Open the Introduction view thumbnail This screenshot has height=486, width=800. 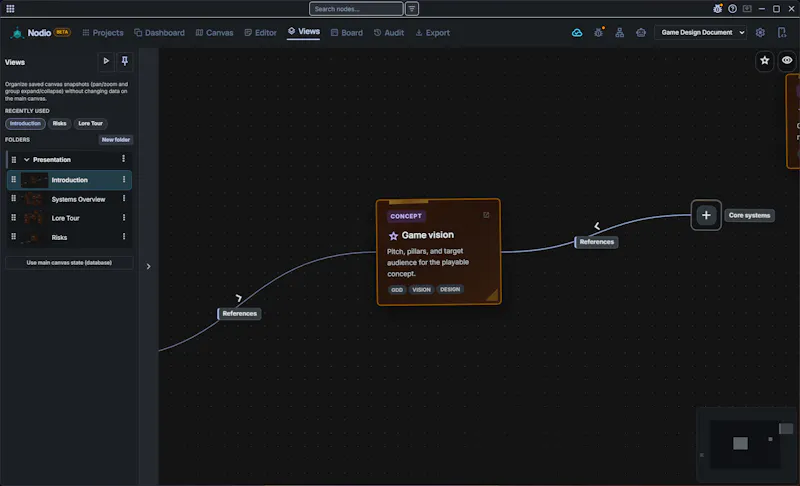[35, 180]
